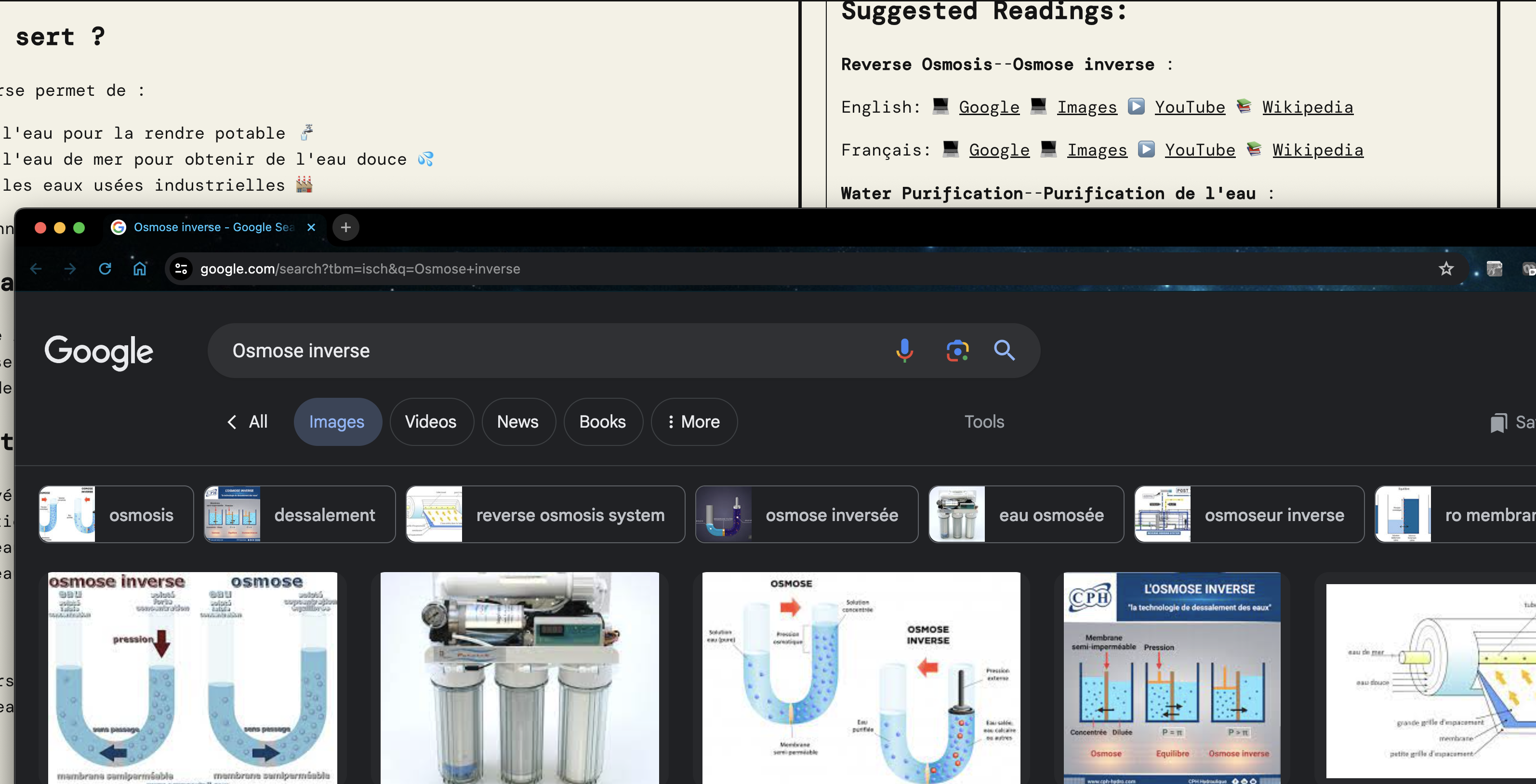Open French Wikipedia link for Osmose inverse
Screen dimensions: 1536x784
pos(1317,150)
